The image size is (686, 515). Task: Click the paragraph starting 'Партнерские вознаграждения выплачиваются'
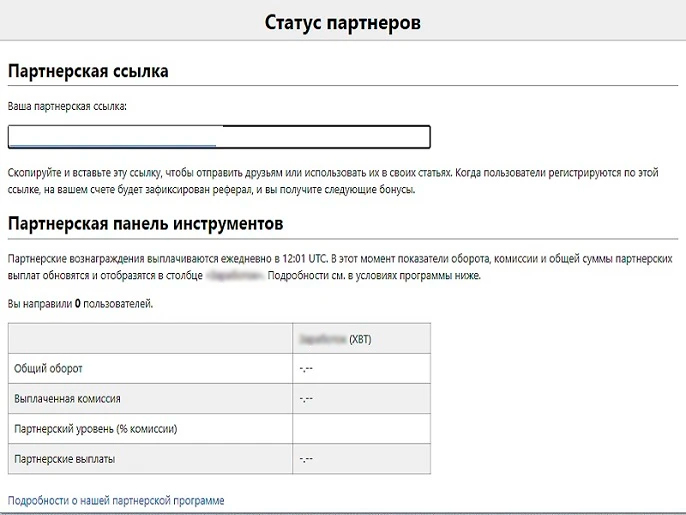pos(340,267)
